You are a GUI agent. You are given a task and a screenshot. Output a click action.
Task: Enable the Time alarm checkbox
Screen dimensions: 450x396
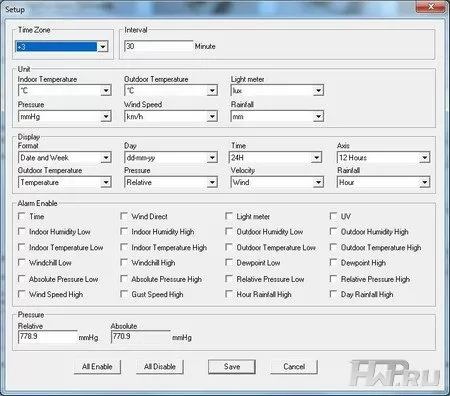22,216
